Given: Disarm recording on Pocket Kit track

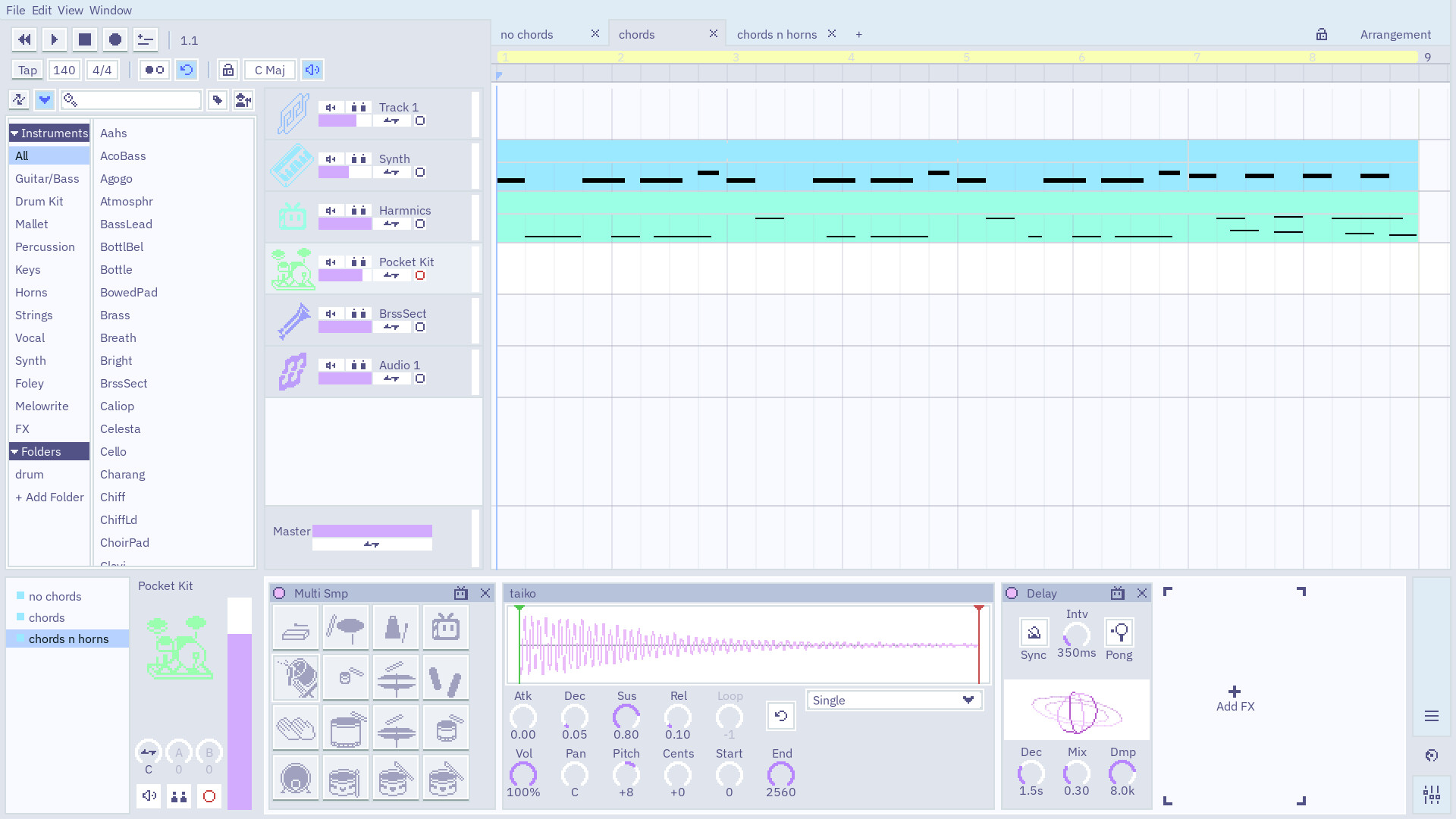Looking at the screenshot, I should click(x=420, y=275).
